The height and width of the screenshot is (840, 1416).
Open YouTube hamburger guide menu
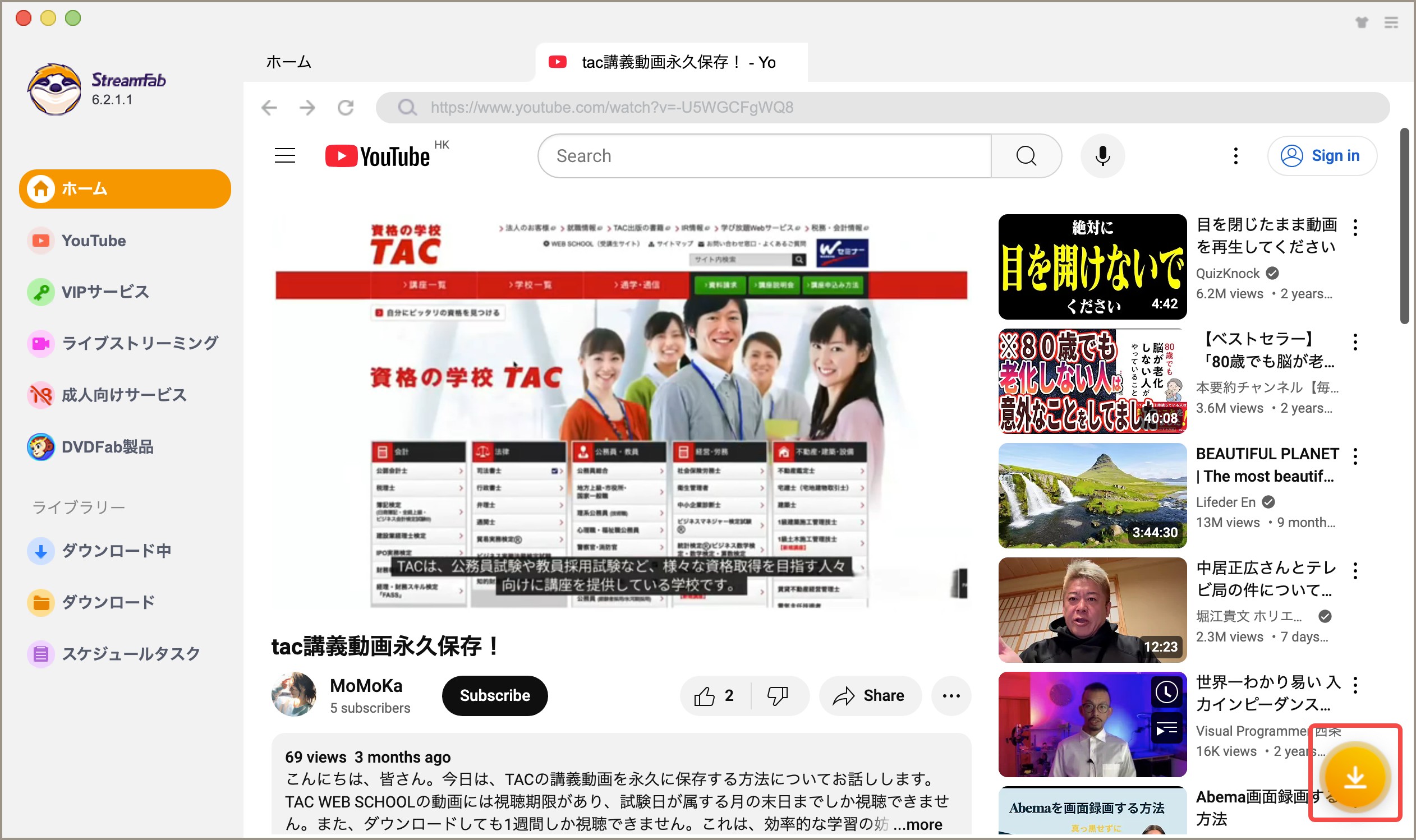click(x=285, y=156)
